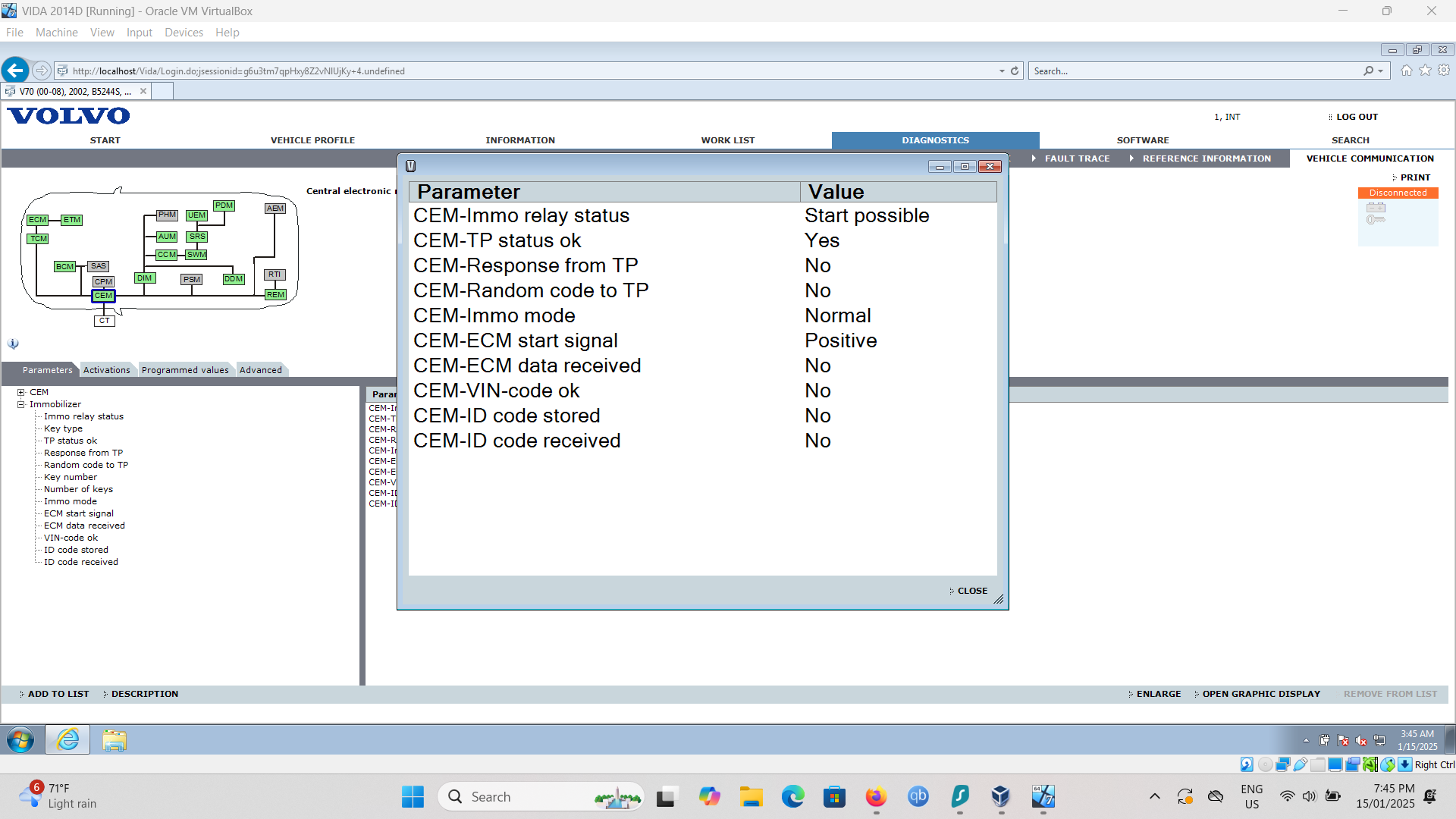Viewport: 1456px width, 819px height.
Task: Open the VirtualBox Machine menu
Action: 57,33
